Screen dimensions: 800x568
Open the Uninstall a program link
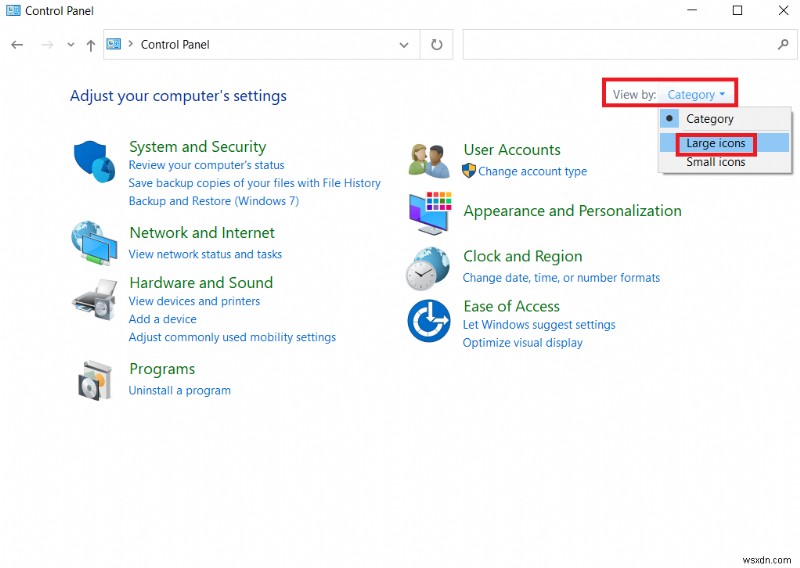180,390
